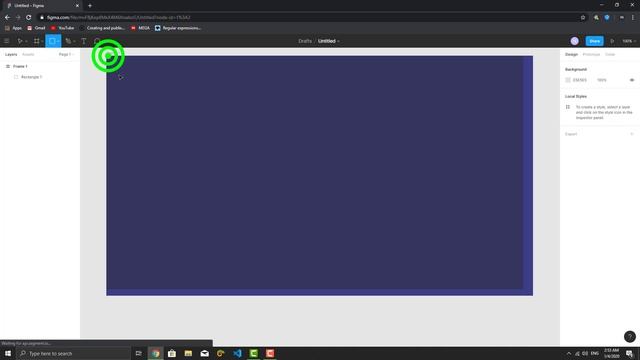Open the Frame tool dropdown arrow
Image resolution: width=640 pixels, height=360 pixels.
42,41
